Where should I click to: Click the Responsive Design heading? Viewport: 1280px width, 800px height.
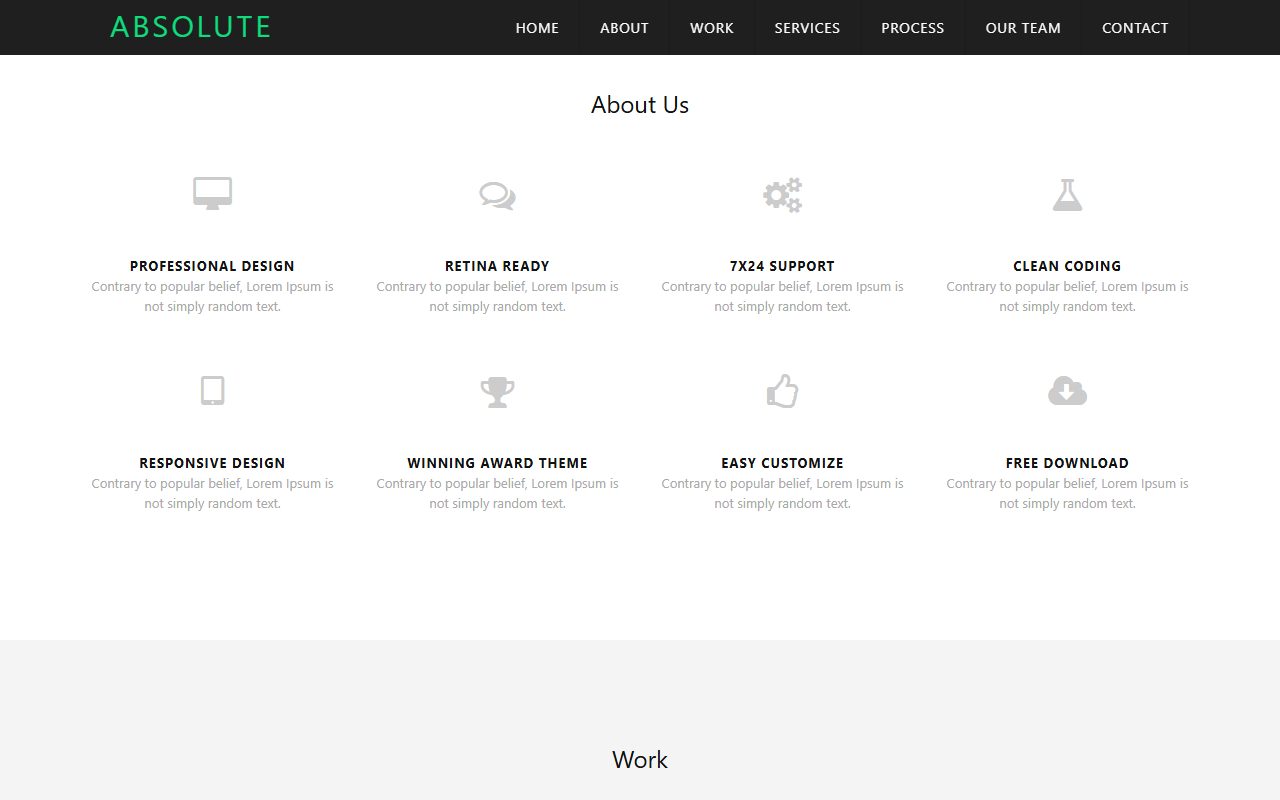[212, 463]
